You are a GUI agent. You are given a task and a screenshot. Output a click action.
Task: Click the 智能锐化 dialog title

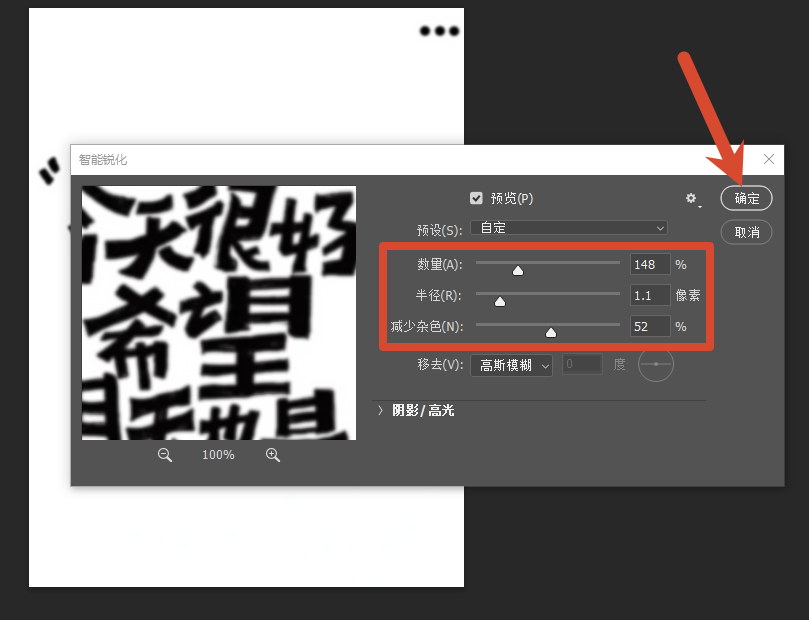point(103,160)
